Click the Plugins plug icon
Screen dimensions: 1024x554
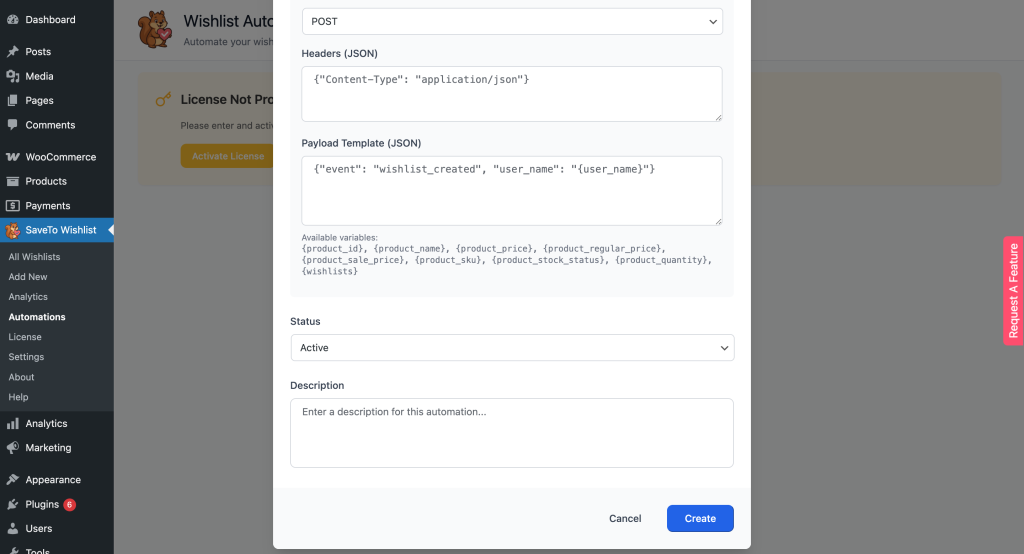[x=12, y=504]
